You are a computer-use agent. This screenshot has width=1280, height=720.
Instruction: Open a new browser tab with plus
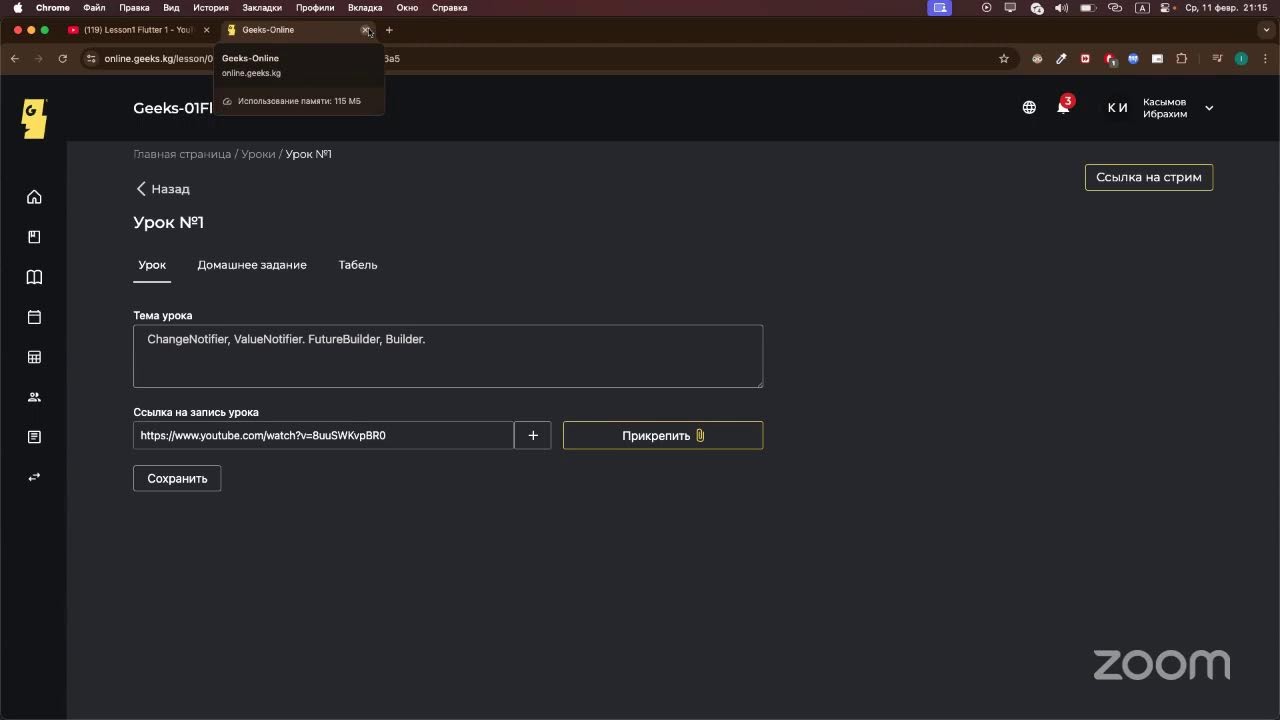click(389, 30)
